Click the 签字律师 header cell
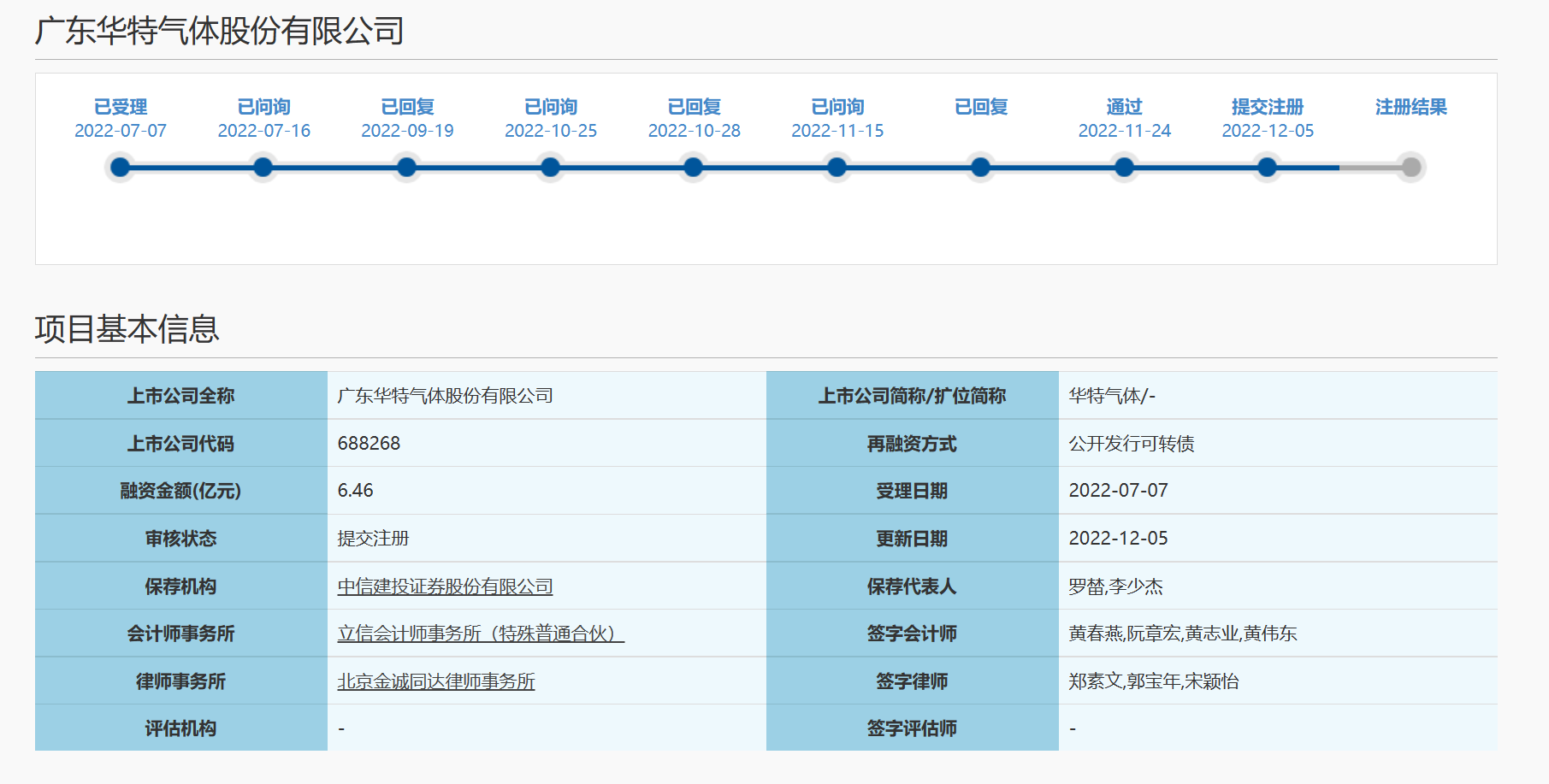The image size is (1549, 784). pyautogui.click(x=913, y=681)
